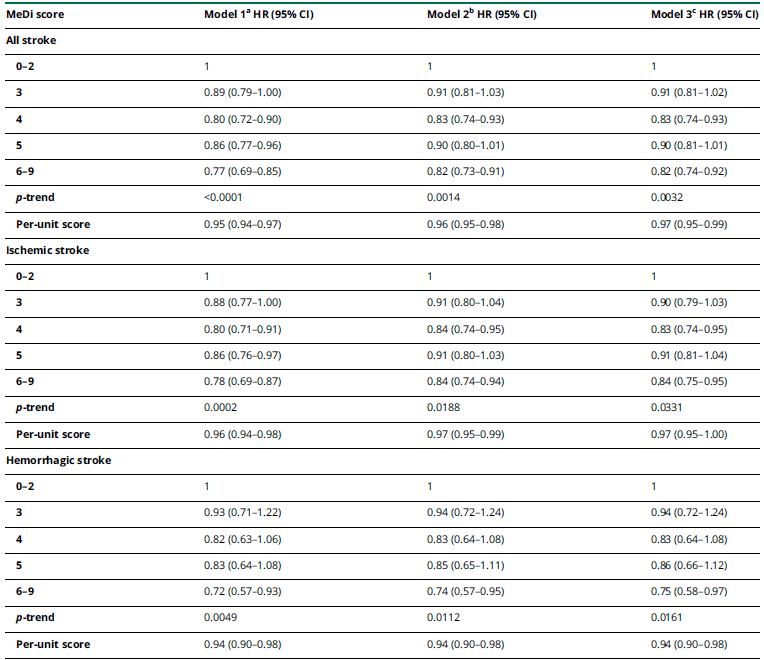
Task: Click the p-trend value 0.0014
Action: [443, 198]
